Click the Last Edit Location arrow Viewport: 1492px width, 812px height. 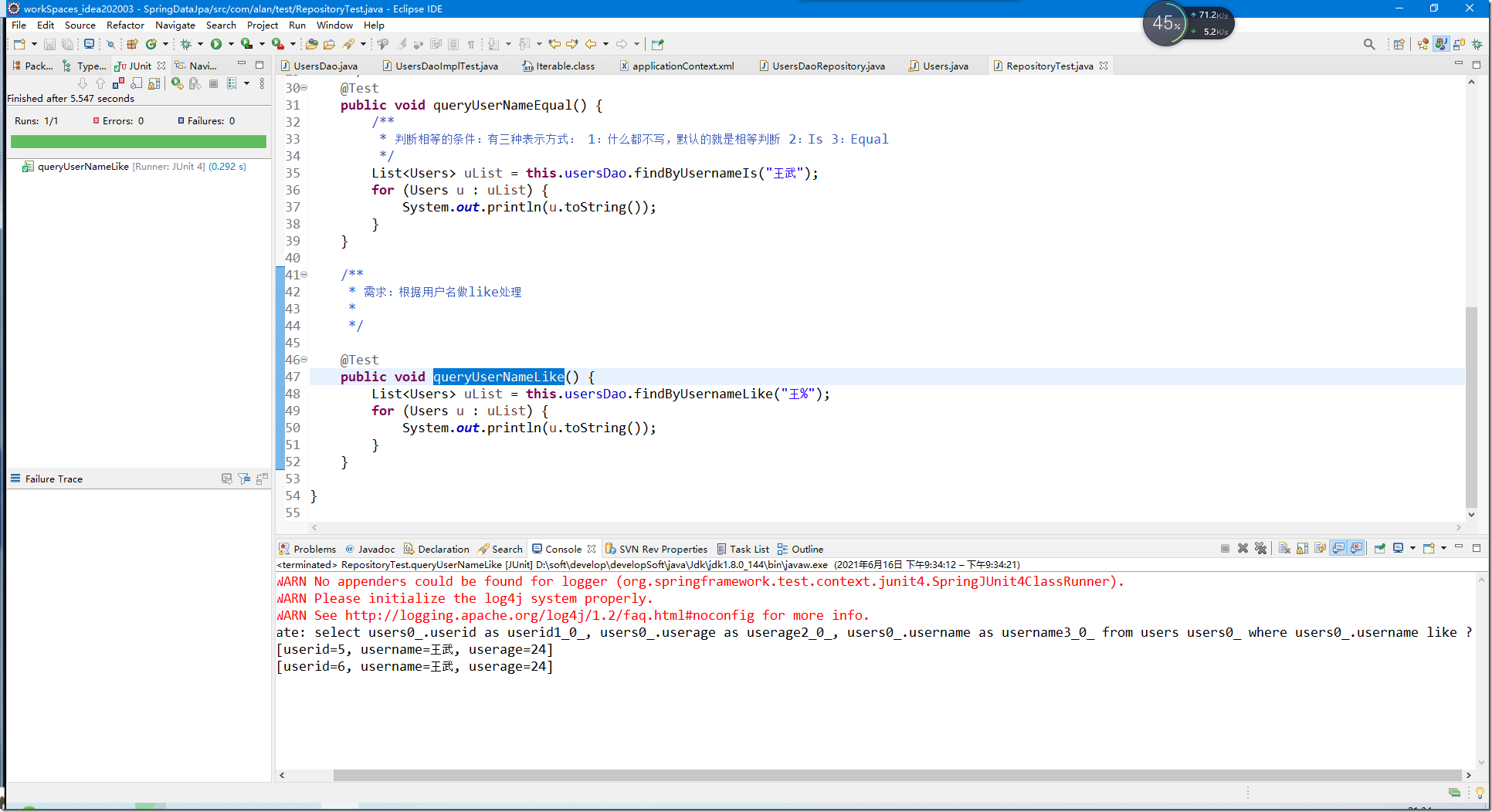(x=554, y=44)
